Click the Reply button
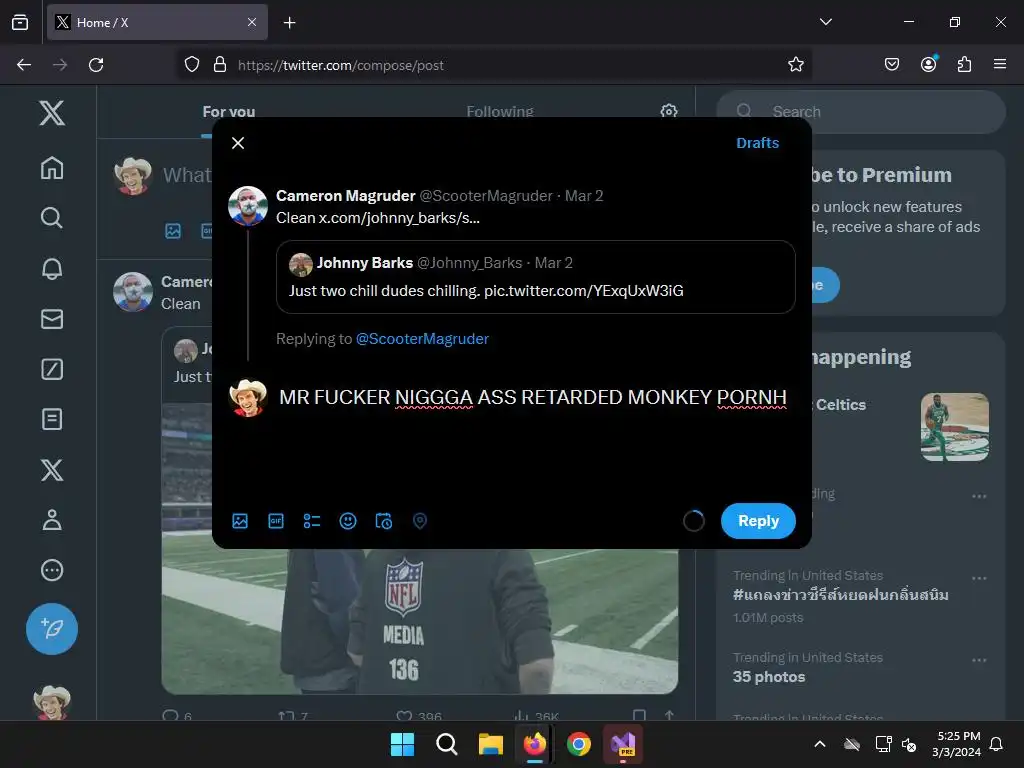The width and height of the screenshot is (1024, 768). click(758, 520)
